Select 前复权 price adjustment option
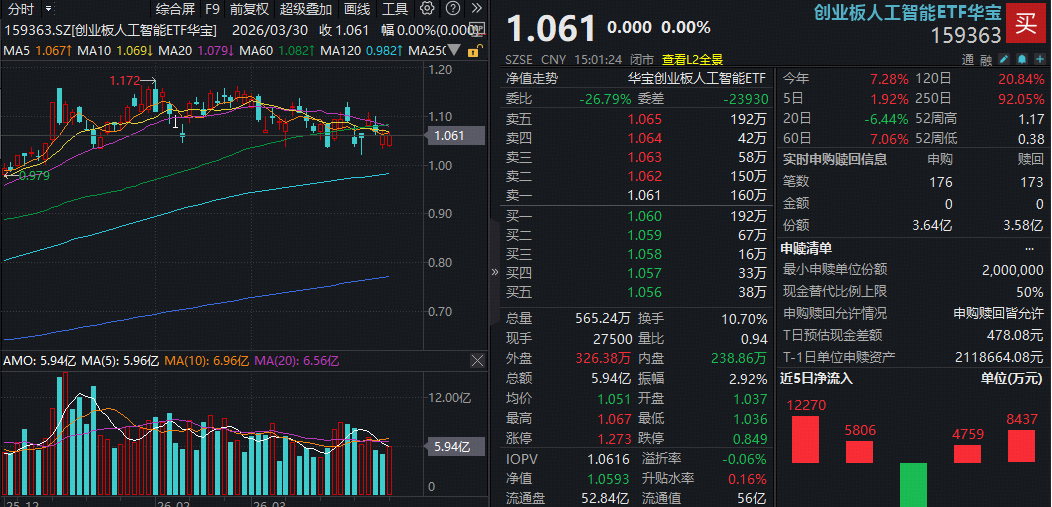This screenshot has height=507, width=1052. click(249, 9)
